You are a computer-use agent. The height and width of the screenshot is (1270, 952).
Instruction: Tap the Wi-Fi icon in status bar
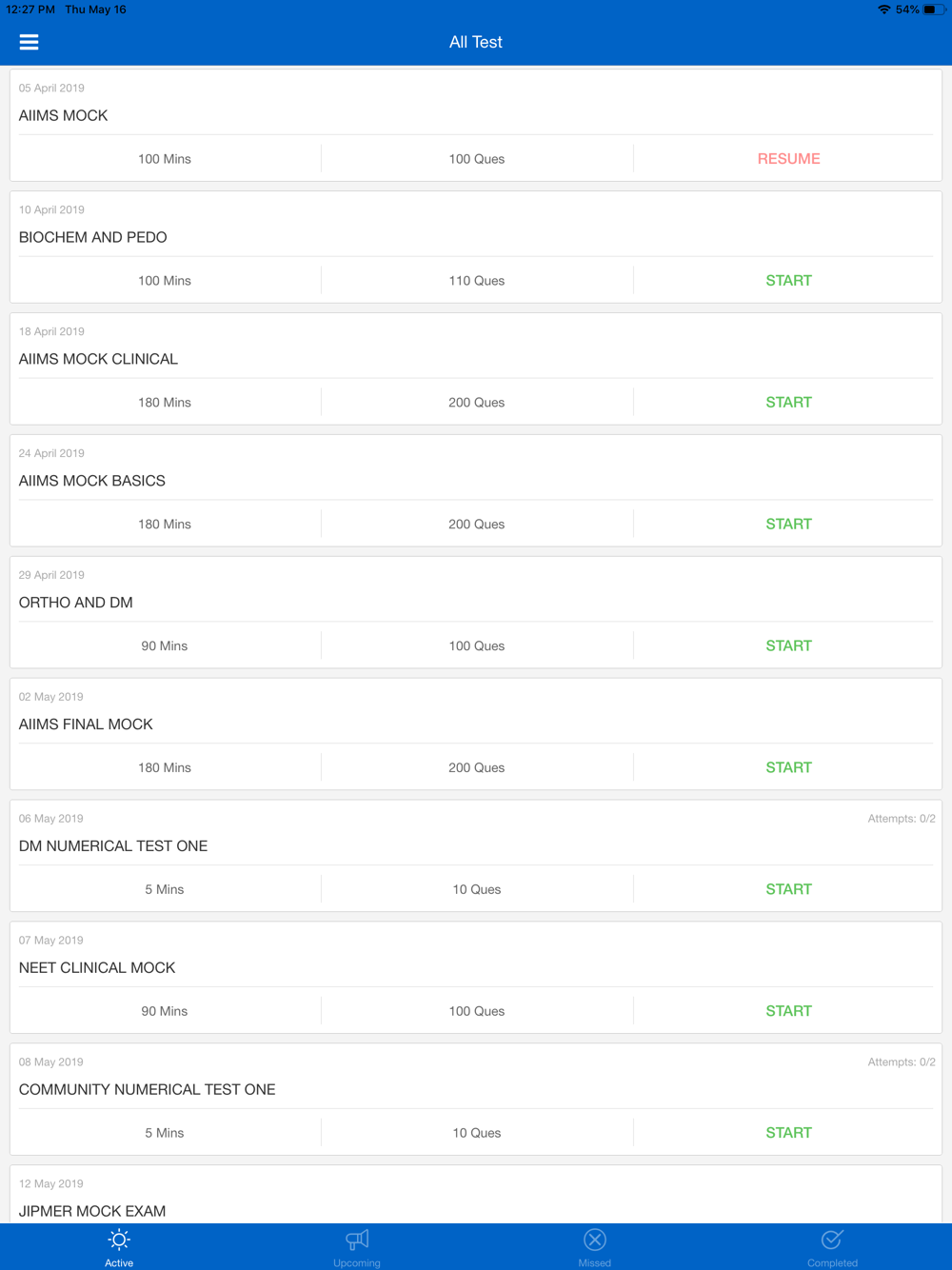[x=884, y=10]
